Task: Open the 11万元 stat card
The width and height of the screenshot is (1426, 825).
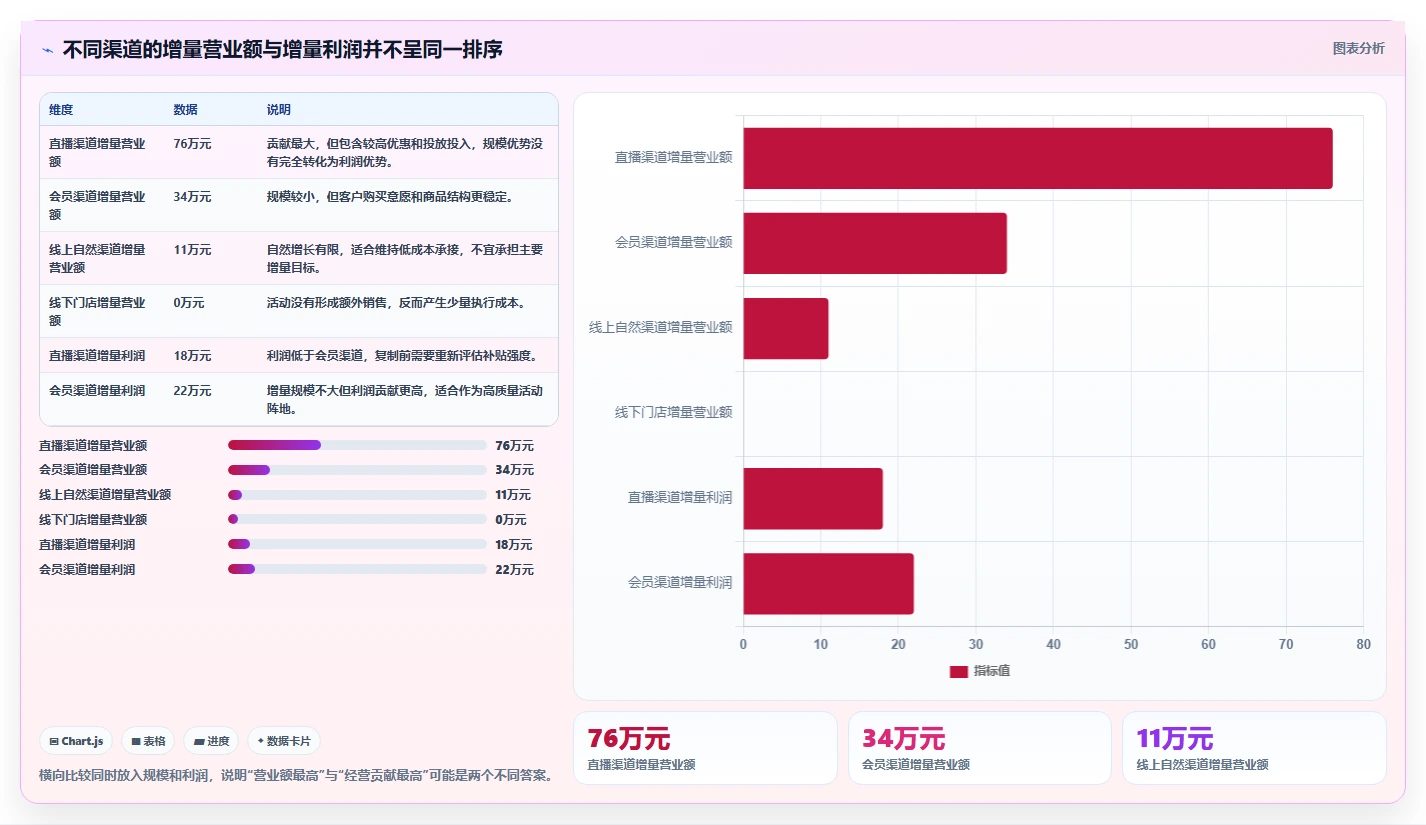Action: 1254,748
